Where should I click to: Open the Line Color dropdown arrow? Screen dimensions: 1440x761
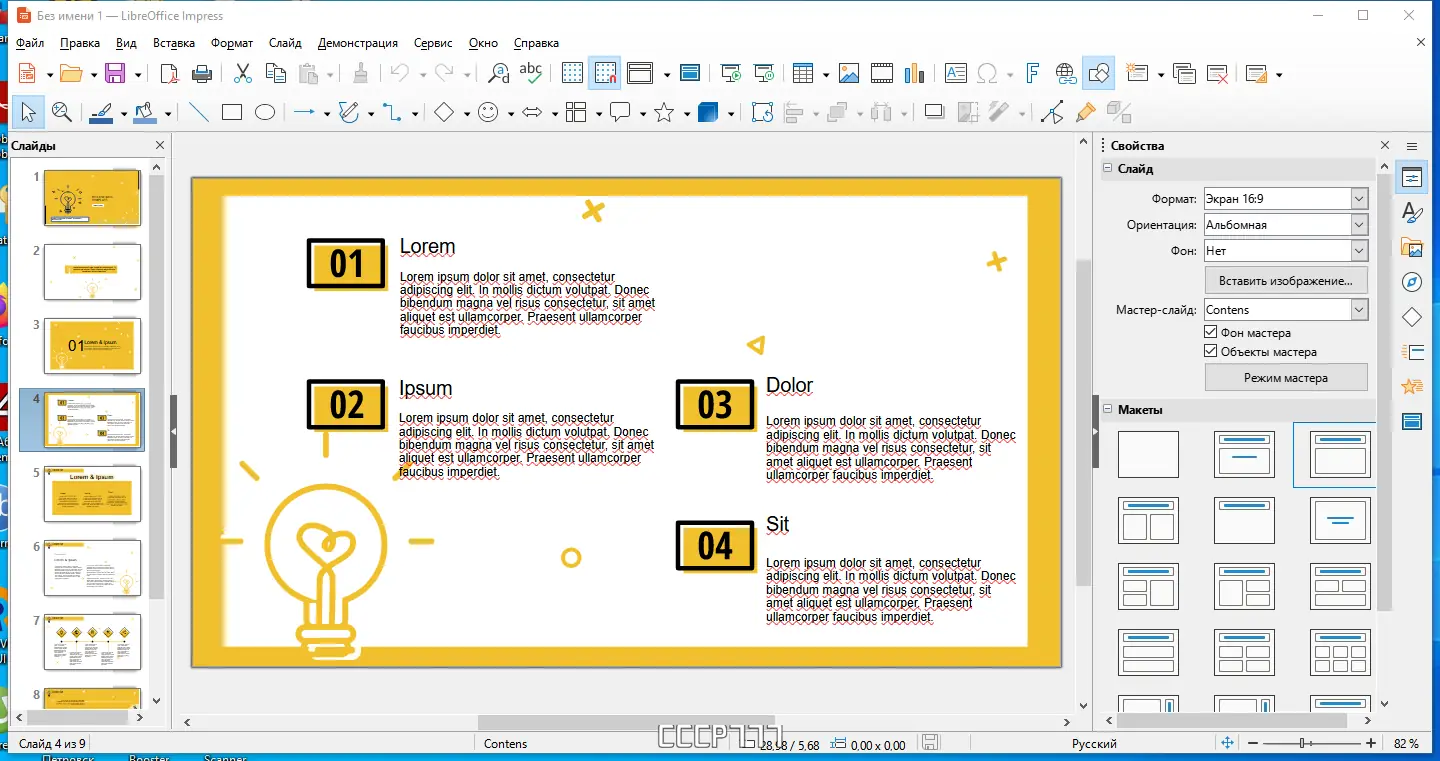pyautogui.click(x=124, y=113)
